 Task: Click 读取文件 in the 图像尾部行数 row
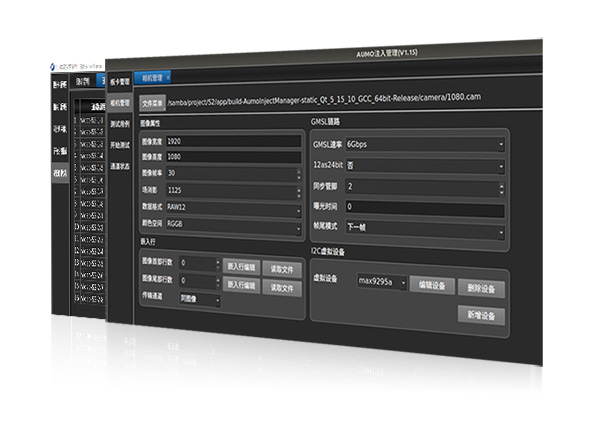(282, 288)
